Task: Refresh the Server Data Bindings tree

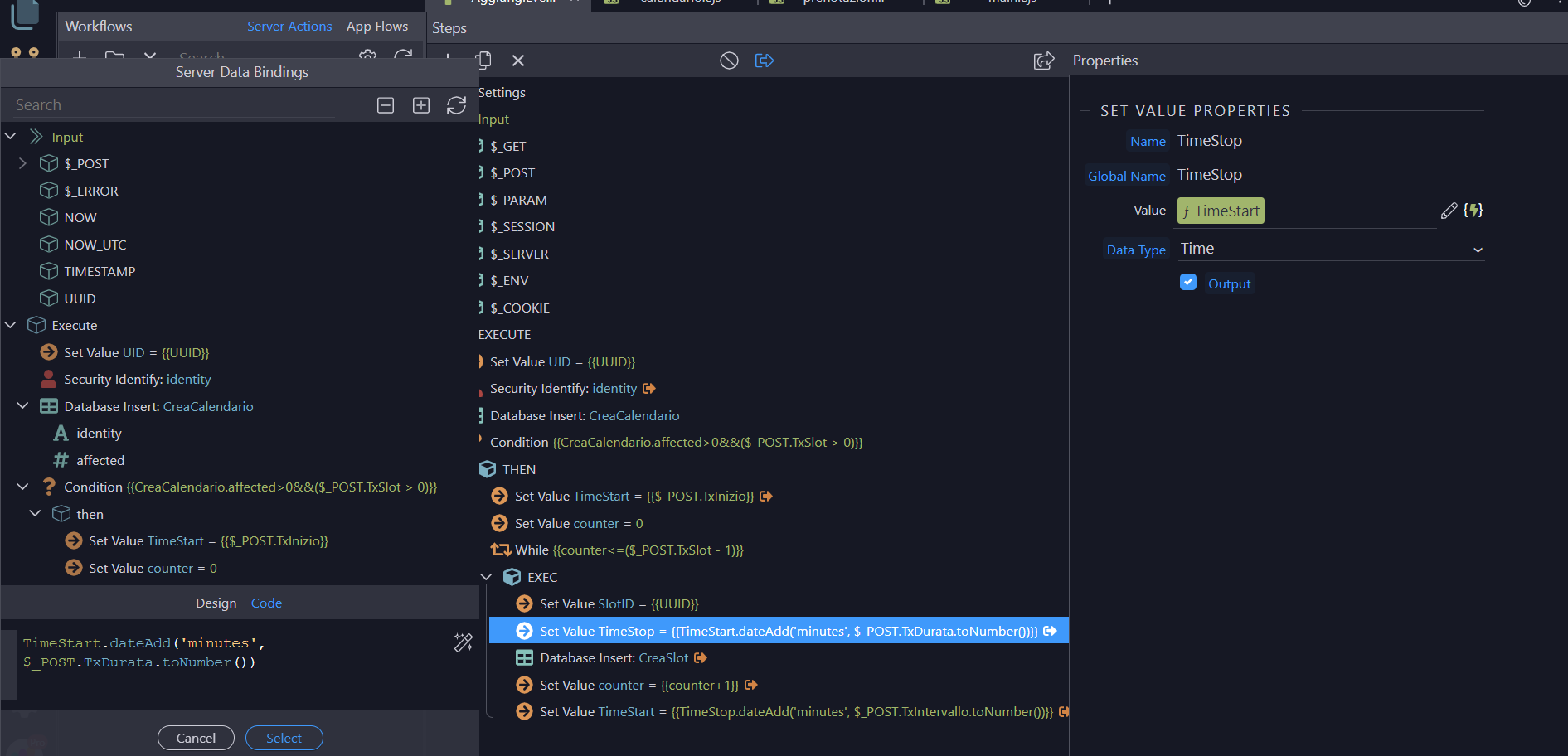Action: tap(456, 105)
